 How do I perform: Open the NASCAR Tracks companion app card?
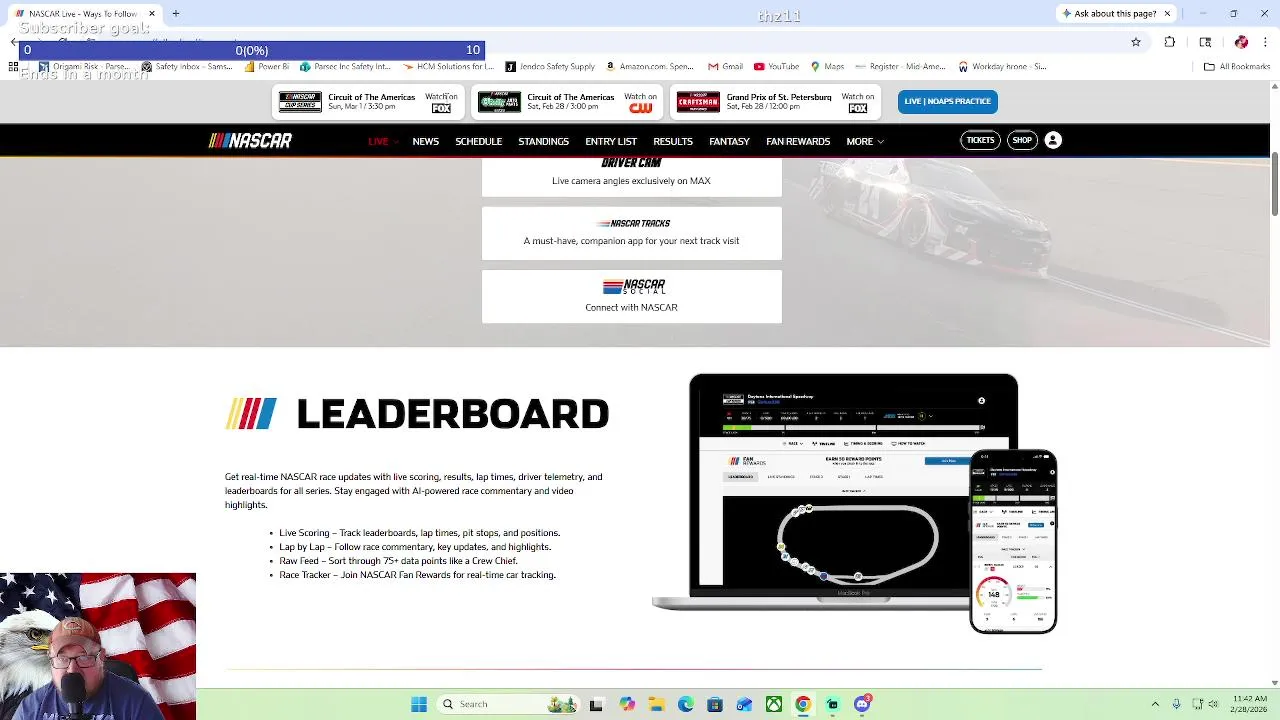pos(632,233)
